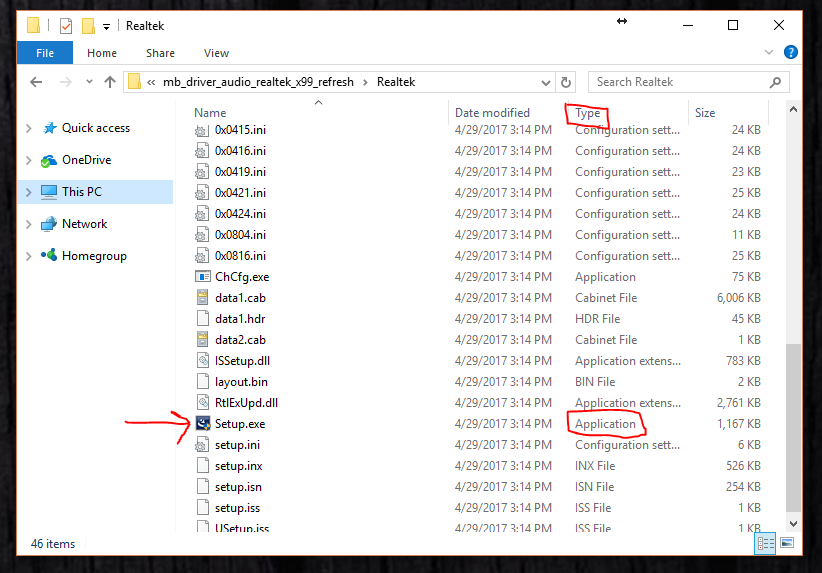
Task: Expand the Quick access tree node
Action: click(x=29, y=128)
